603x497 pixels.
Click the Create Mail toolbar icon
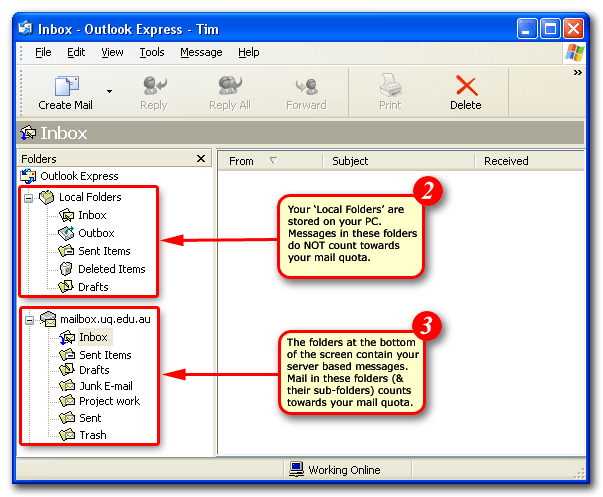[67, 86]
